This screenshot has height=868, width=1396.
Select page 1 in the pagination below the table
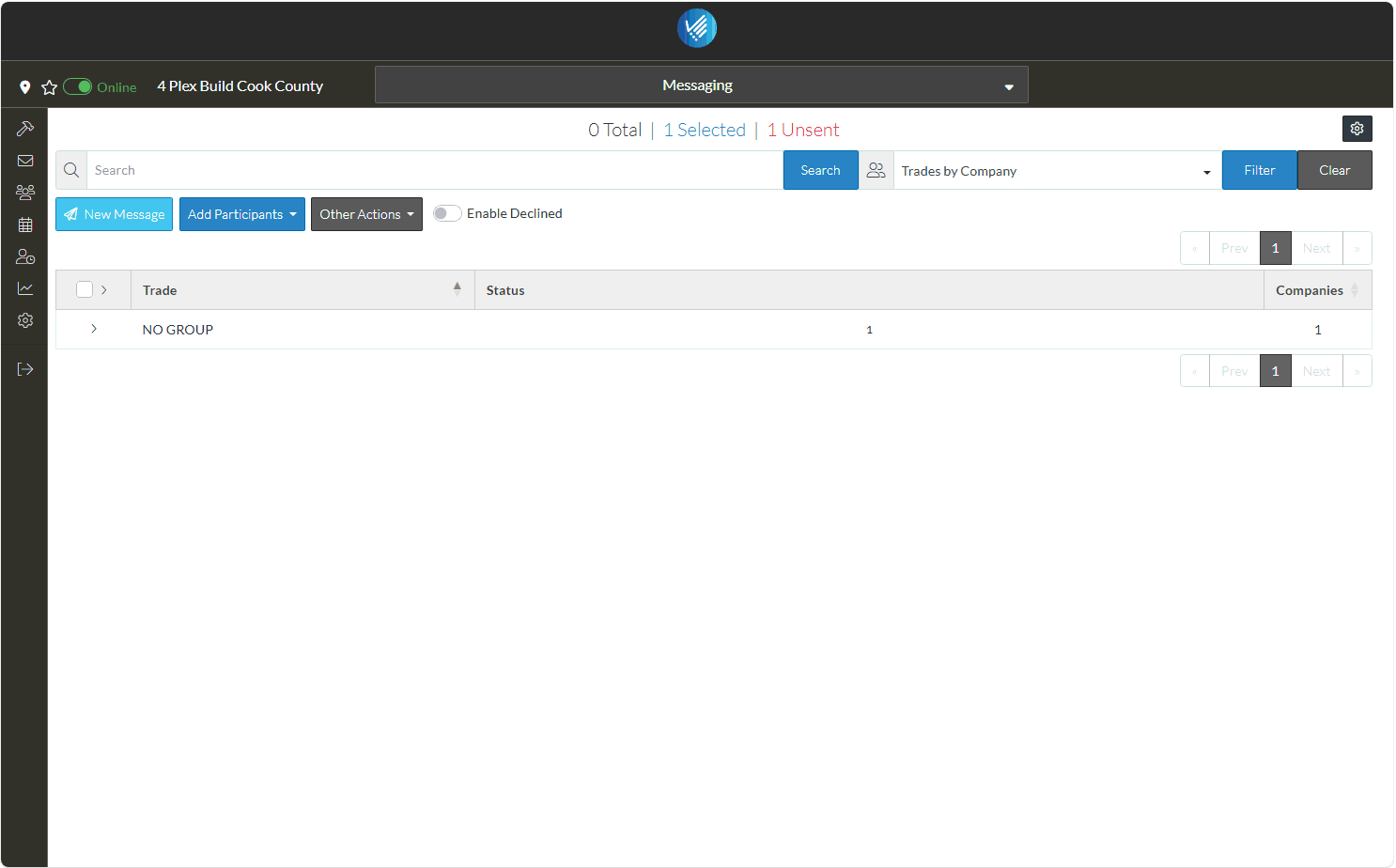pyautogui.click(x=1276, y=371)
